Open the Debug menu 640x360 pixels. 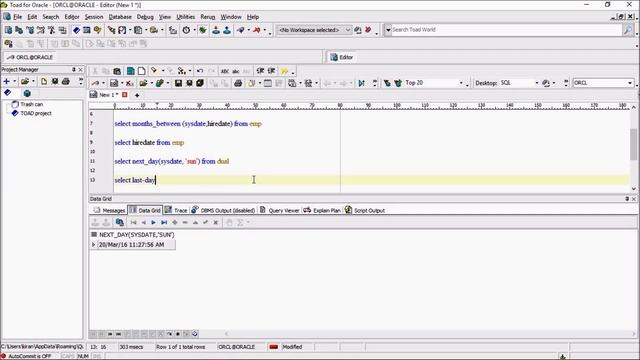coord(145,17)
